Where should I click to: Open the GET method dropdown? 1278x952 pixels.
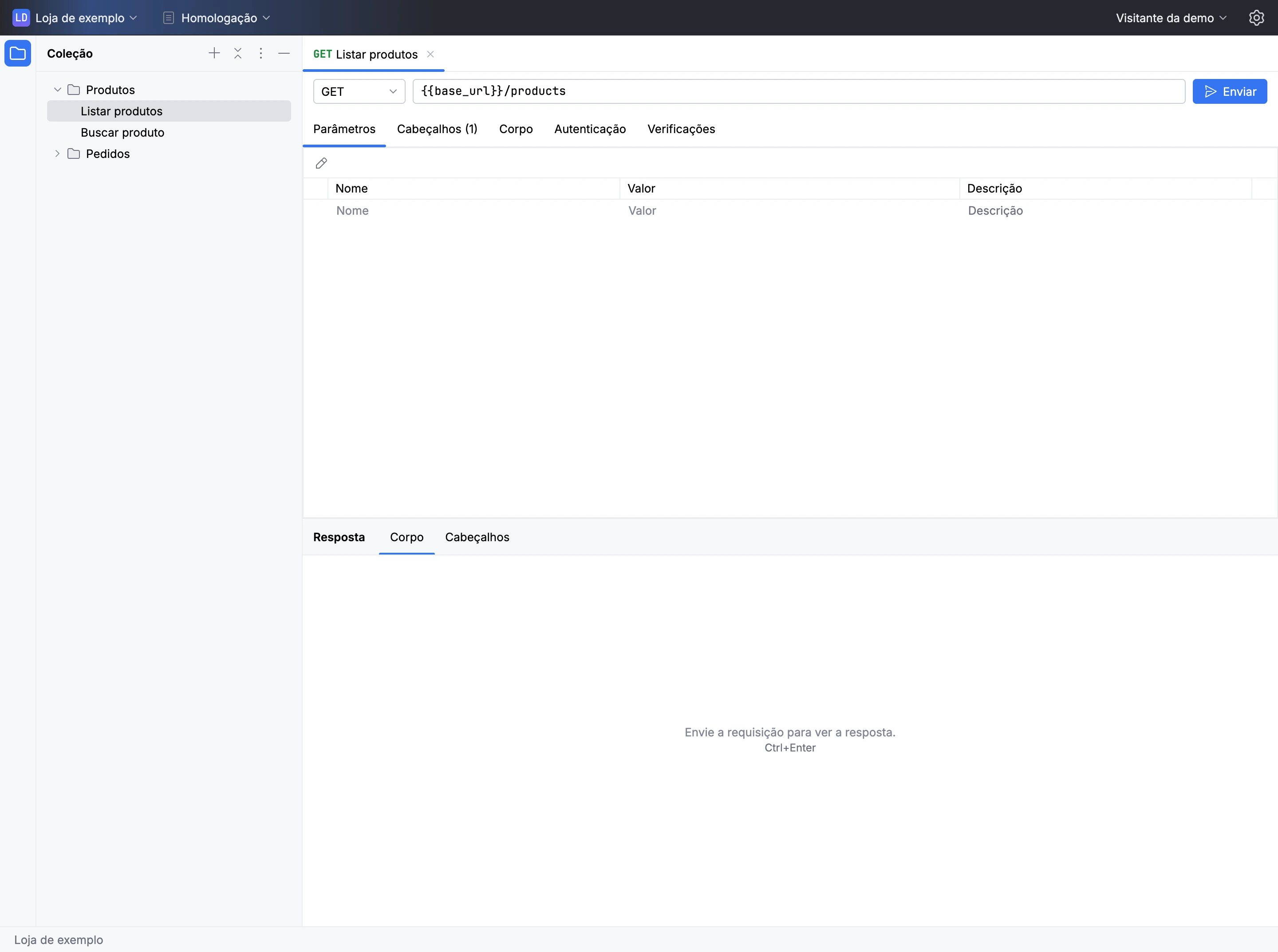coord(359,92)
